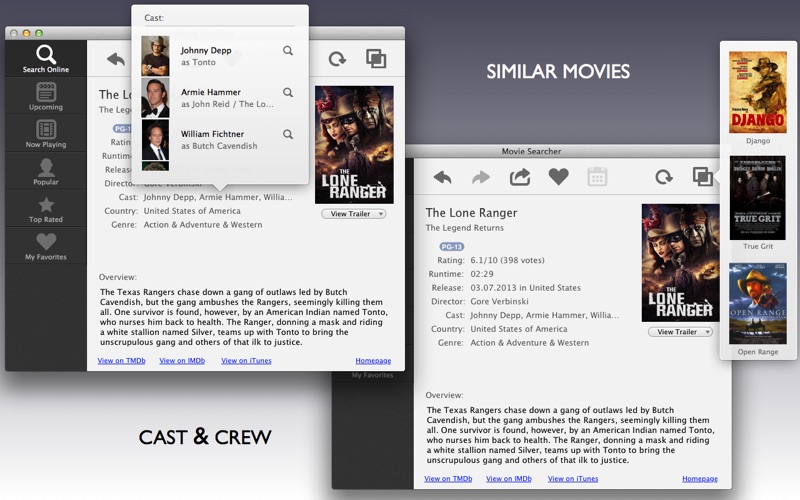Select the Django similar movie poster

(758, 92)
